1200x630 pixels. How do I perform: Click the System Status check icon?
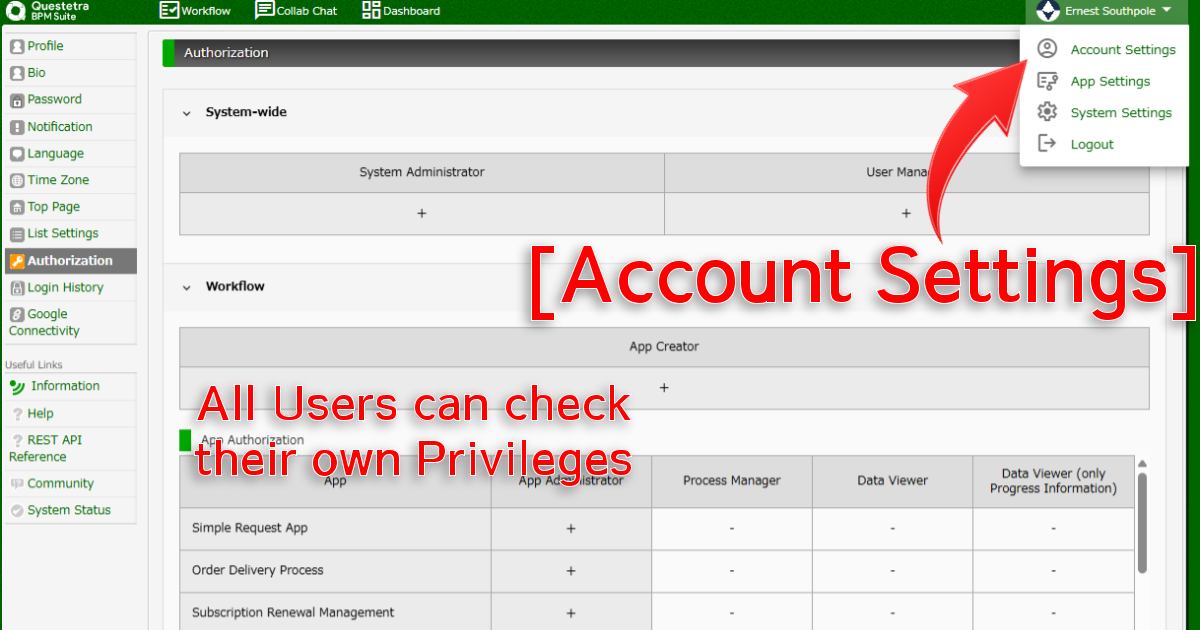(x=17, y=511)
